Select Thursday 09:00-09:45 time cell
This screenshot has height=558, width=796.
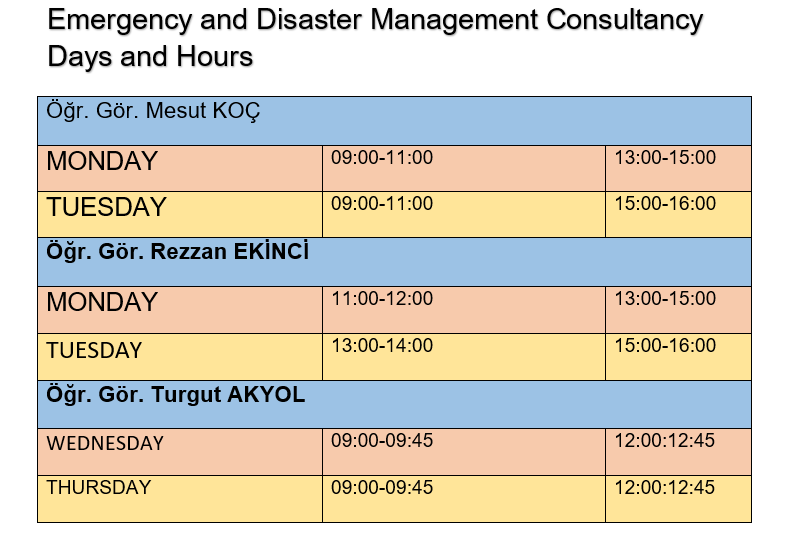point(381,488)
